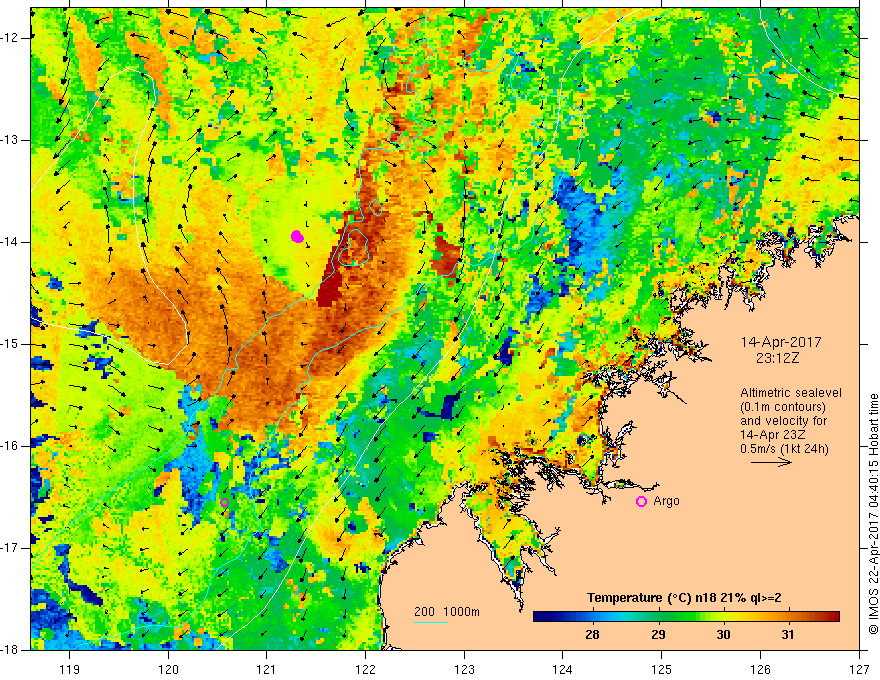This screenshot has width=880, height=680.
Task: Click the '-12' latitude axis label
Action: click(x=10, y=38)
